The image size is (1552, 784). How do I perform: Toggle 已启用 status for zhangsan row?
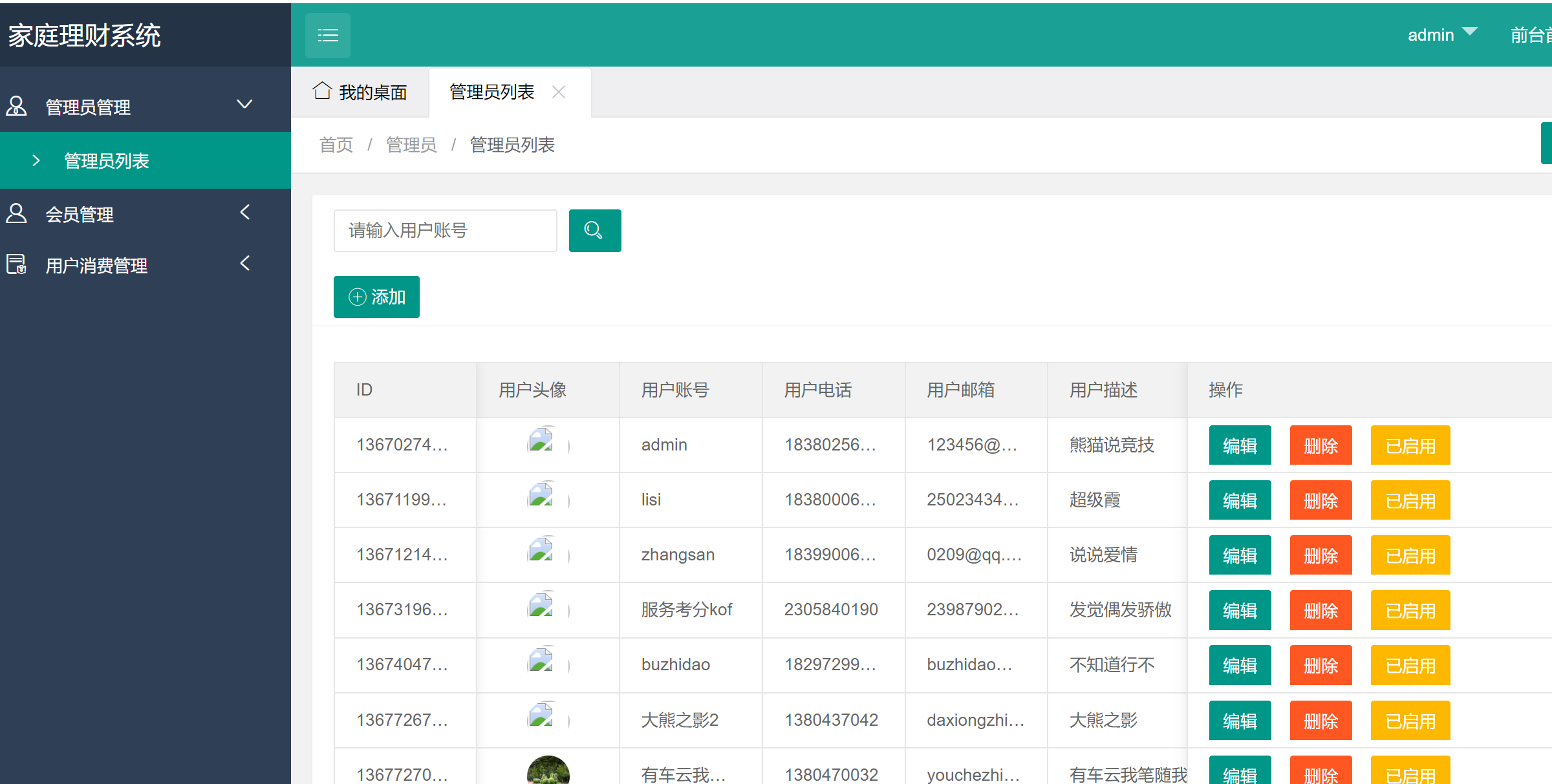1410,555
